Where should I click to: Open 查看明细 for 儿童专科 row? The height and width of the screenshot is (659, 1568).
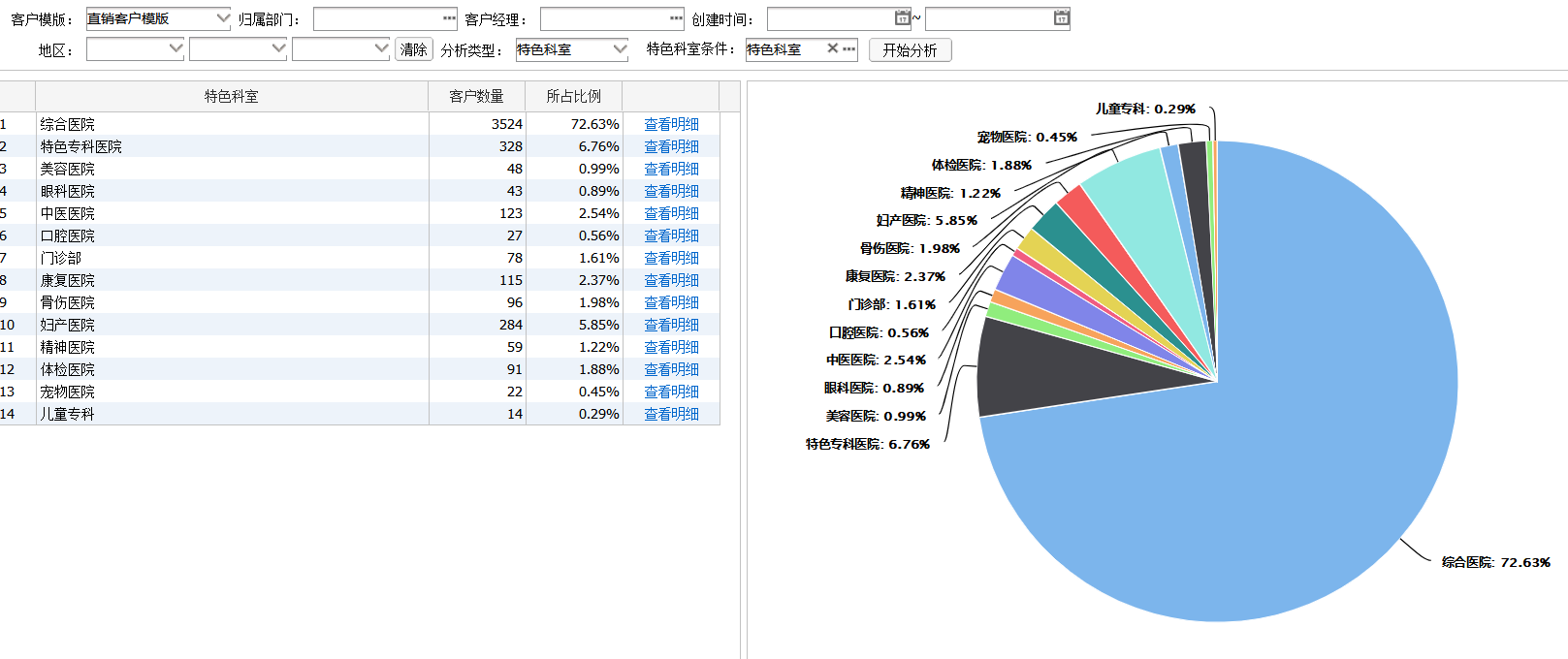(671, 414)
